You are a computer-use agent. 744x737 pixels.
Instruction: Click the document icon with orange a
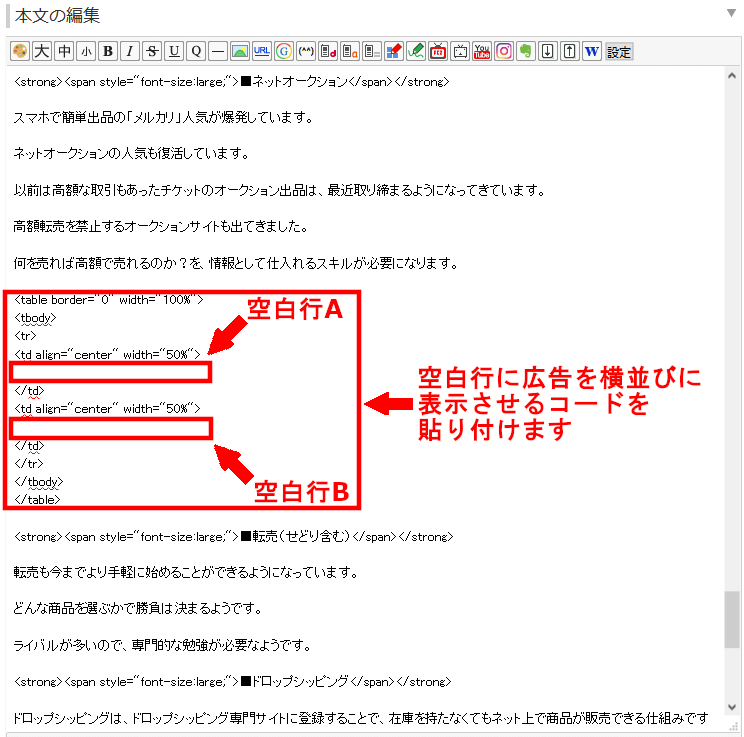coord(350,51)
